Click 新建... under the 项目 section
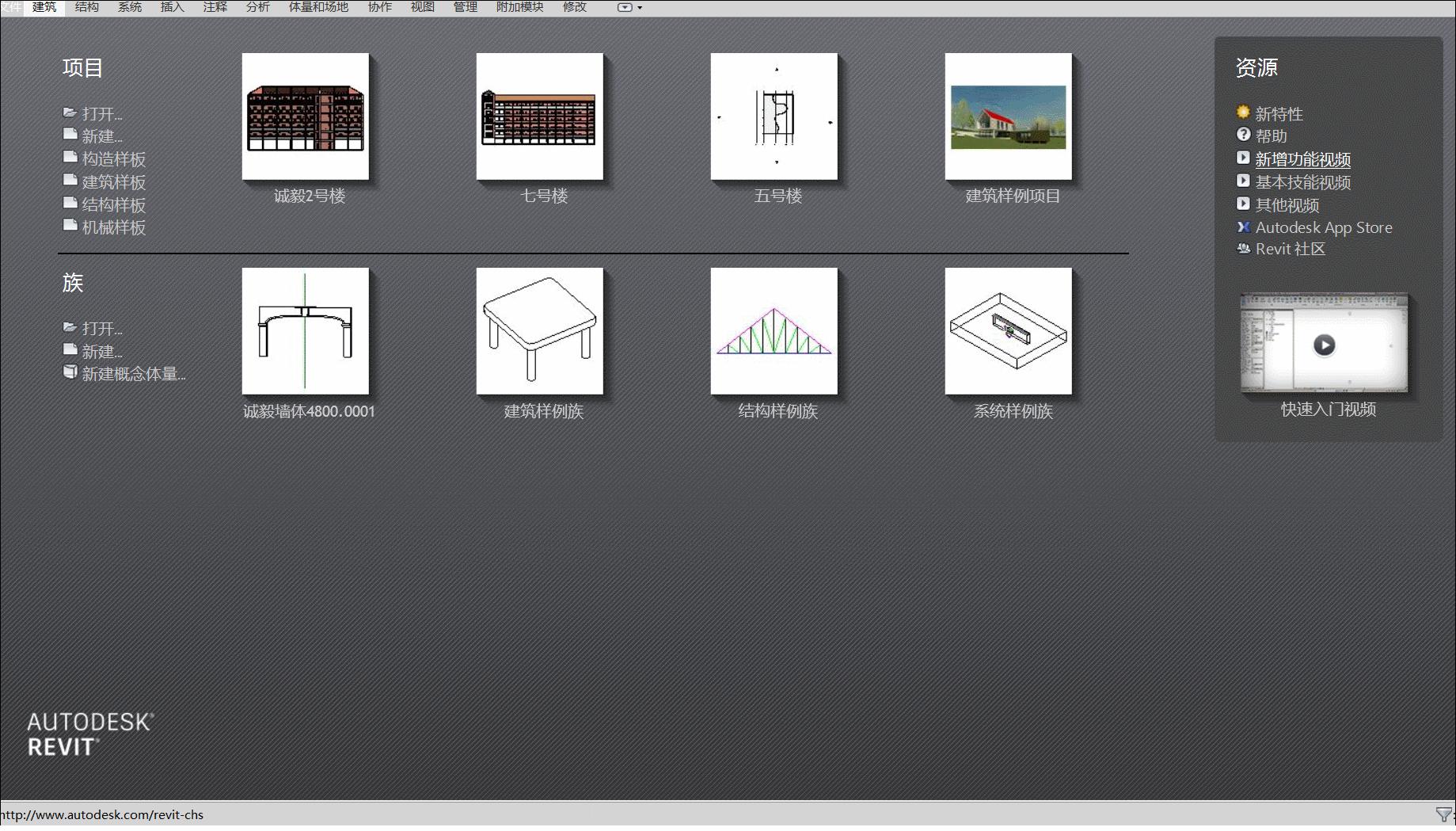This screenshot has height=831, width=1456. coord(102,136)
